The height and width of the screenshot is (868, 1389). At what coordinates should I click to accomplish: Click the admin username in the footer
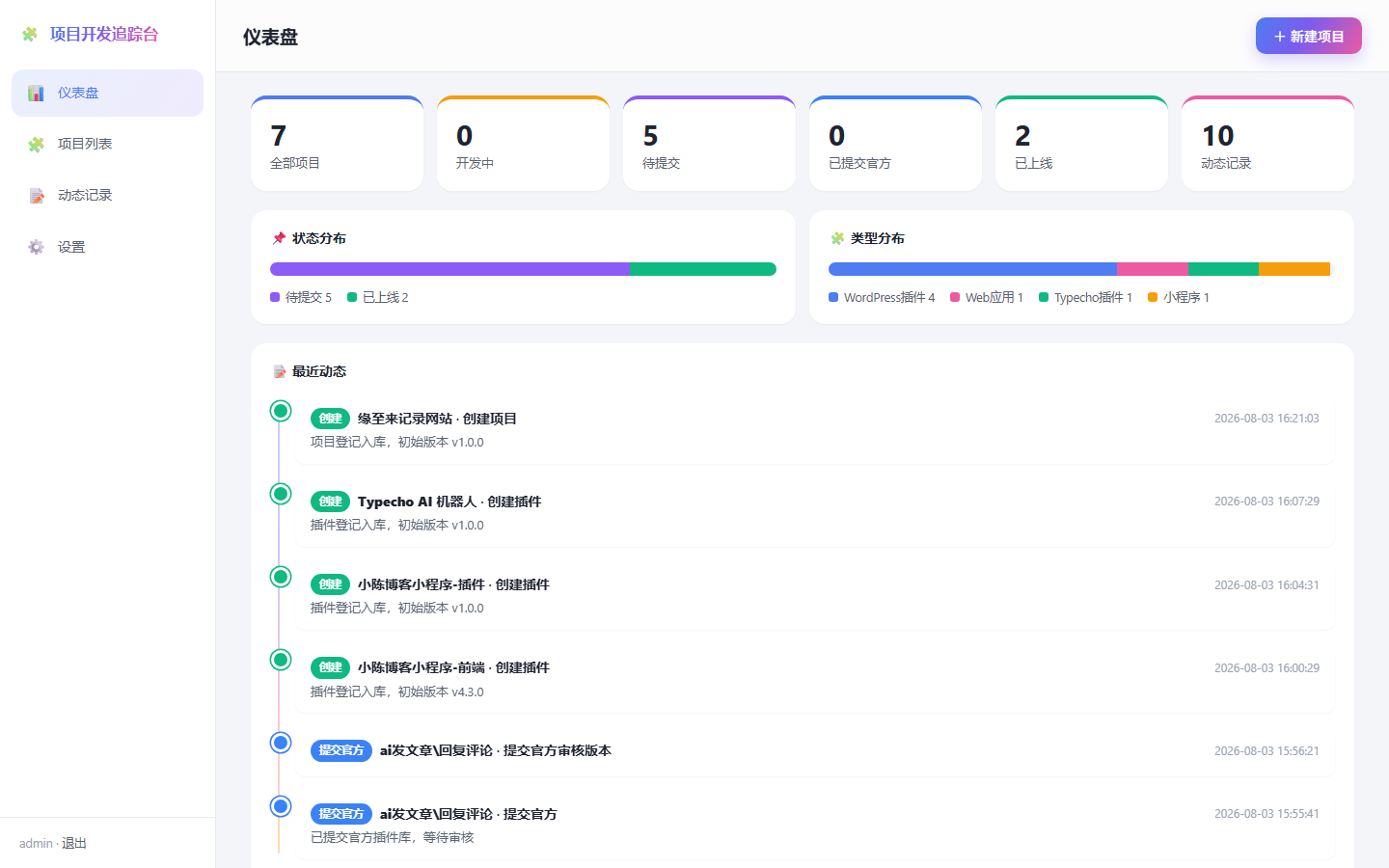coord(36,843)
